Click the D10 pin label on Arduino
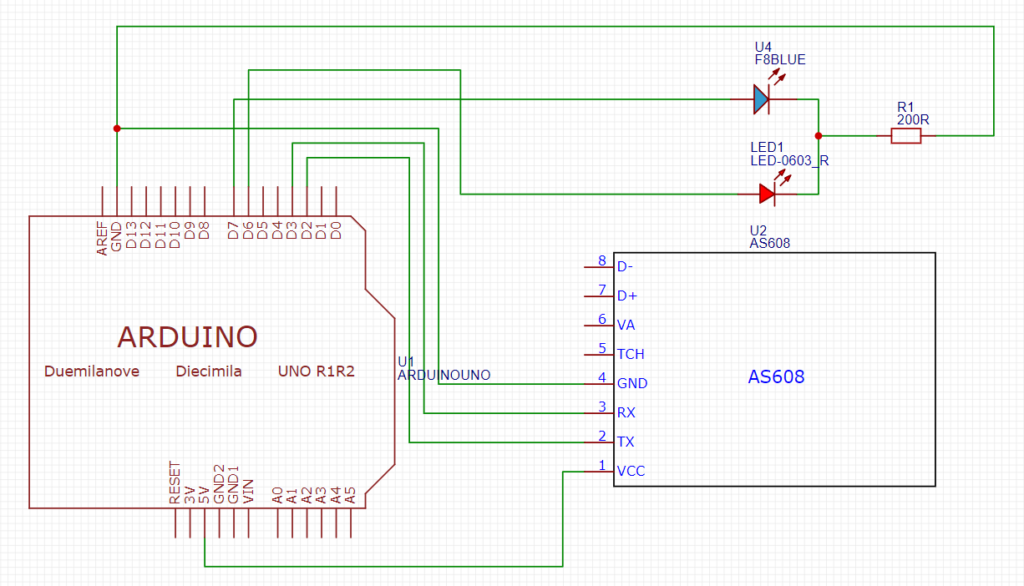Screen dimensions: 1024x586 point(174,235)
